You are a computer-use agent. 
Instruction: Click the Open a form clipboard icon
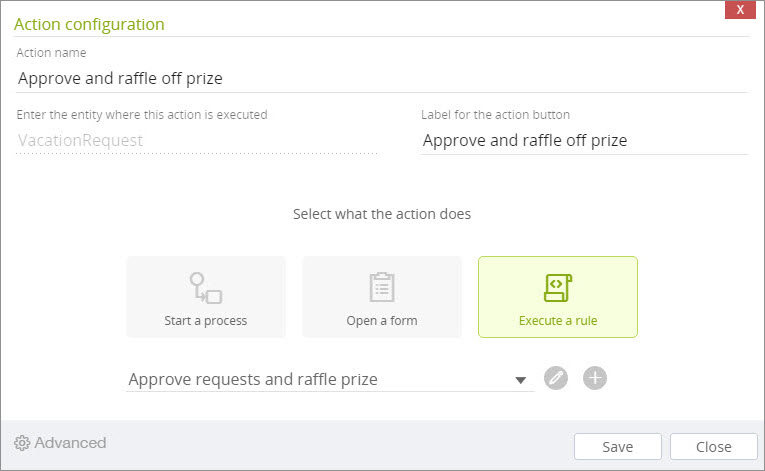tap(382, 287)
